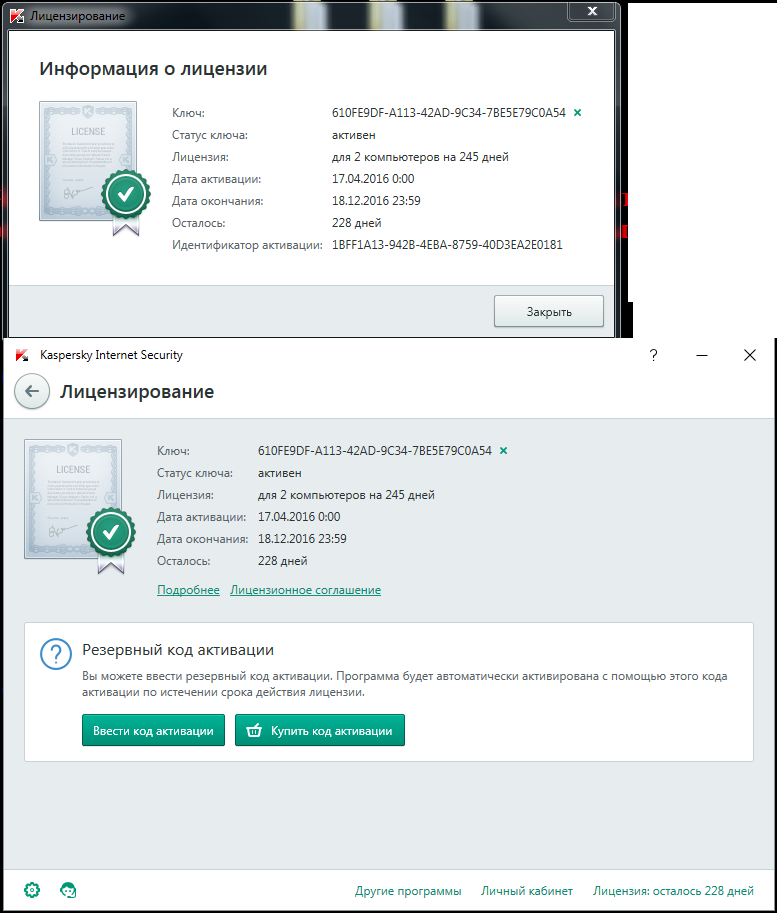
Task: Click Купить код активации button
Action: [x=320, y=730]
